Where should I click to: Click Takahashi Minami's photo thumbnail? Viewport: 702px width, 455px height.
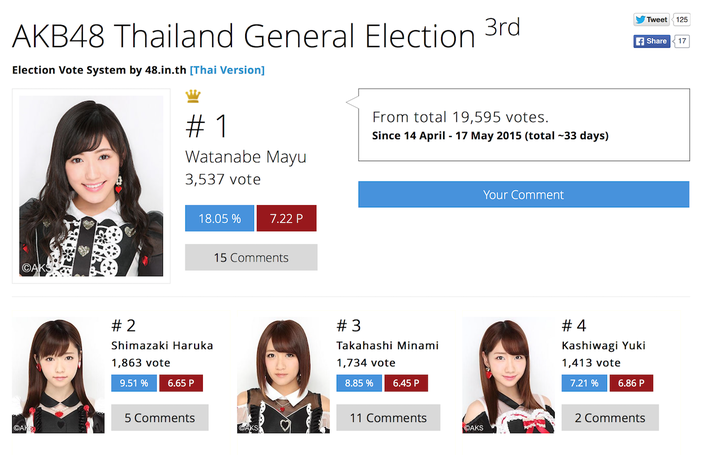point(283,375)
